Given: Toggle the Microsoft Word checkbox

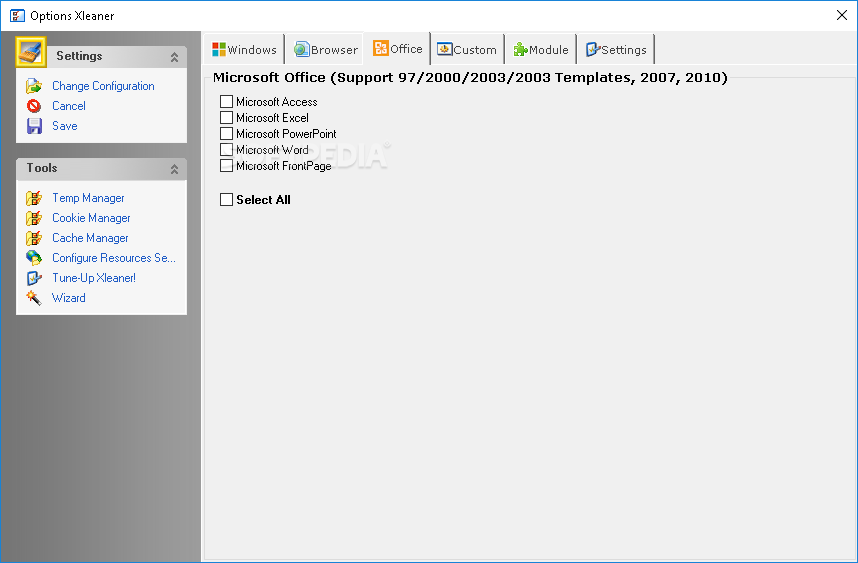Looking at the screenshot, I should click(227, 150).
